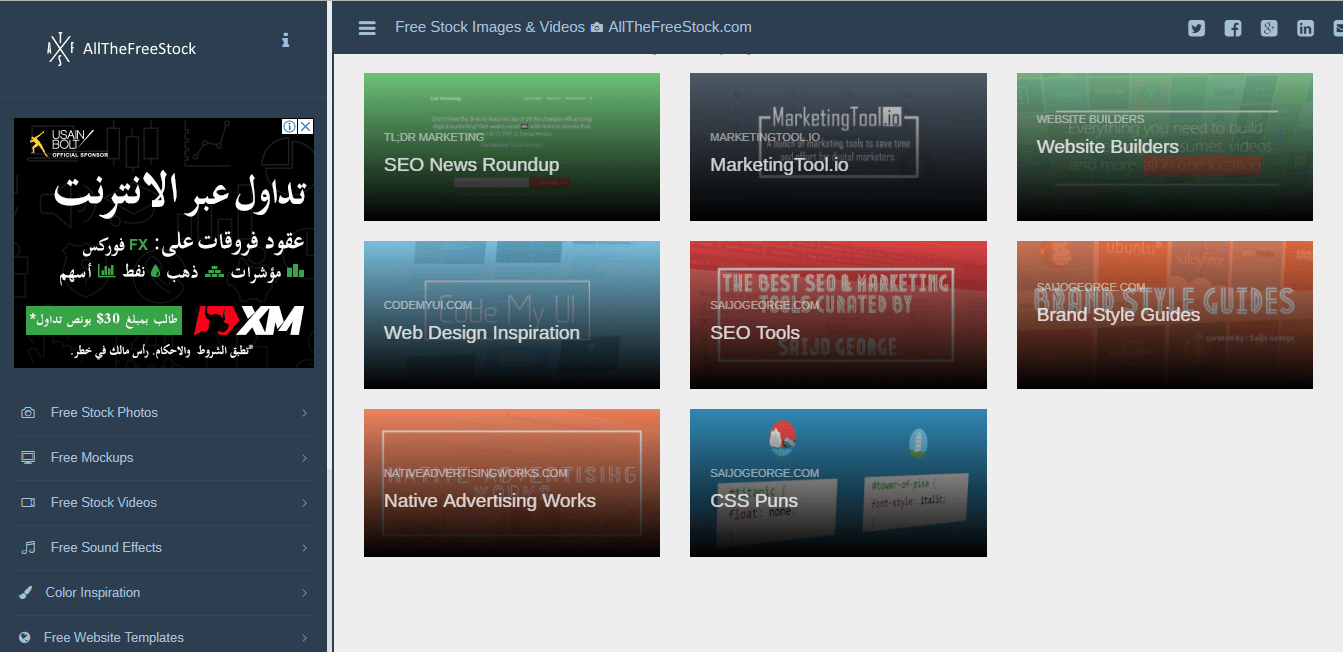Open the ad choices info icon
This screenshot has height=652, width=1343.
click(290, 127)
